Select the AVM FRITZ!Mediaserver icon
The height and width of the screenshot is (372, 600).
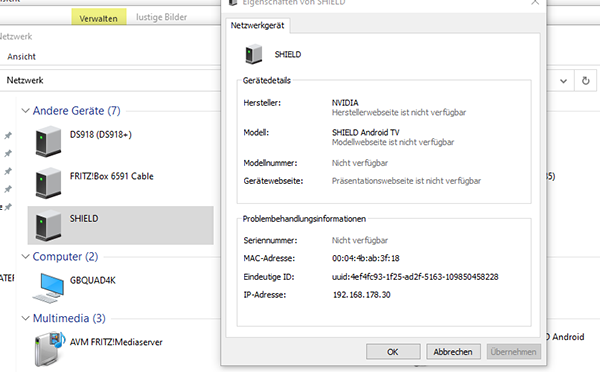49,349
